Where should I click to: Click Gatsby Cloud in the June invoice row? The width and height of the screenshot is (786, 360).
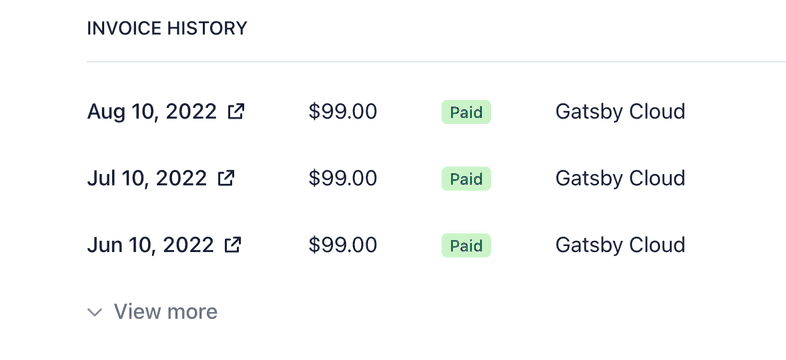[x=620, y=245]
